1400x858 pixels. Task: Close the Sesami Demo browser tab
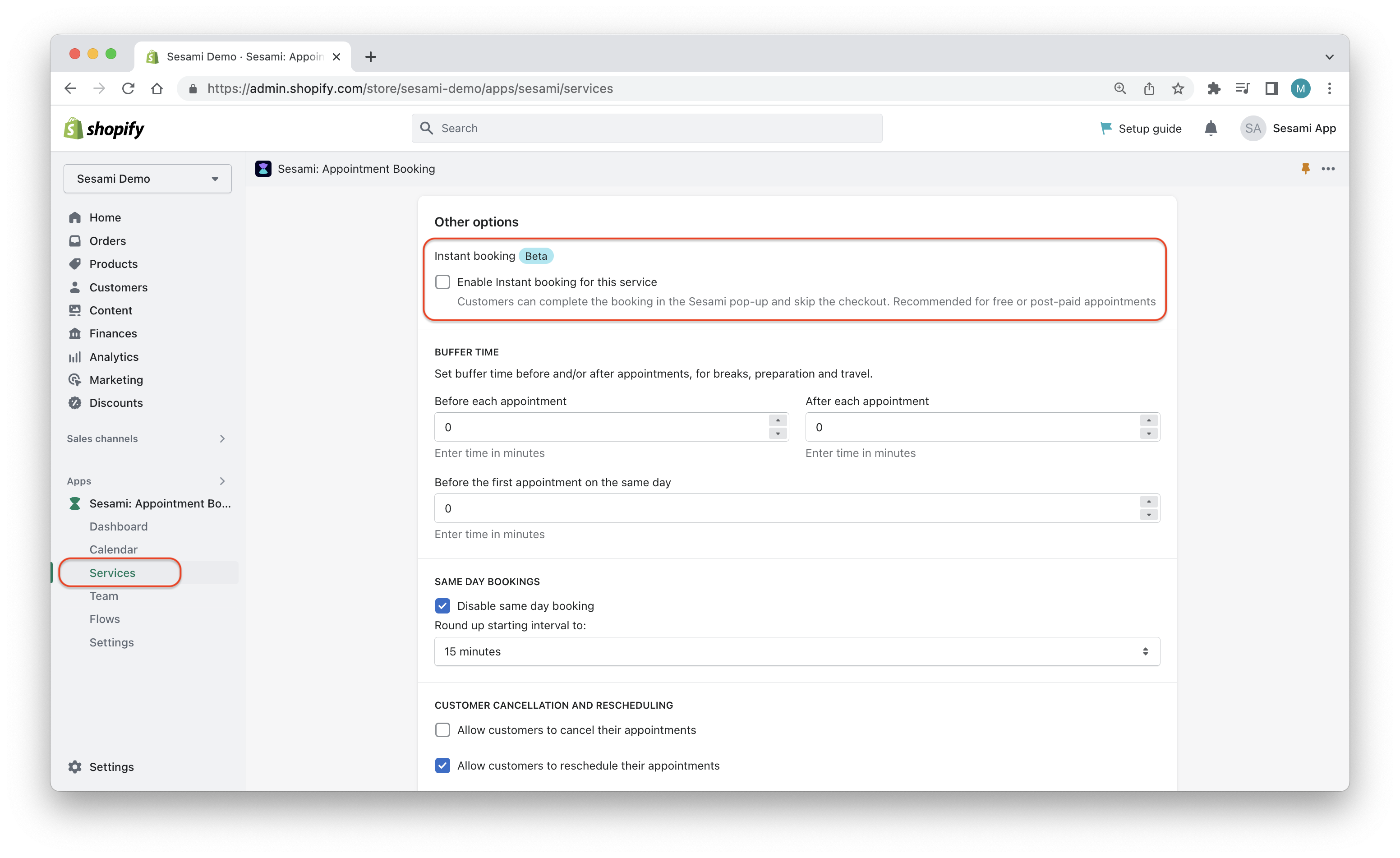[x=336, y=57]
